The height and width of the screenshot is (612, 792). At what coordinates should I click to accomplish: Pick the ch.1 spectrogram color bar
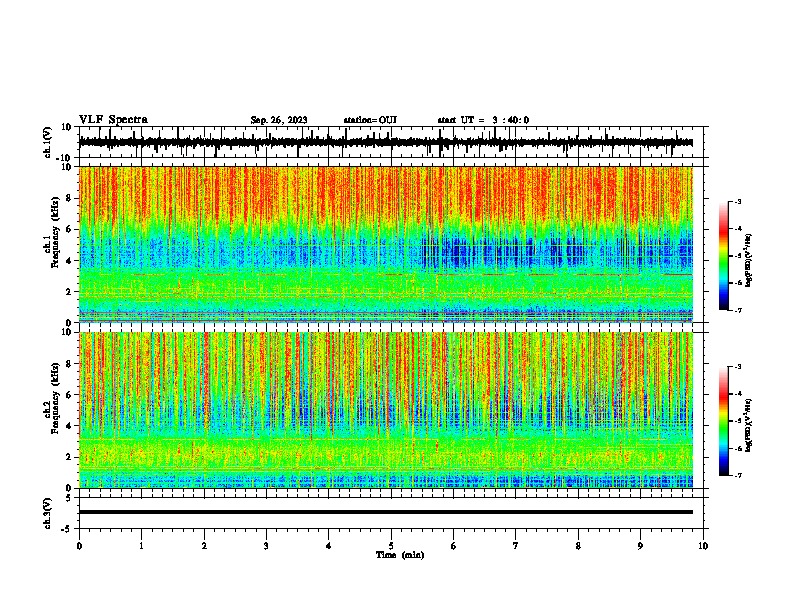coord(723,256)
